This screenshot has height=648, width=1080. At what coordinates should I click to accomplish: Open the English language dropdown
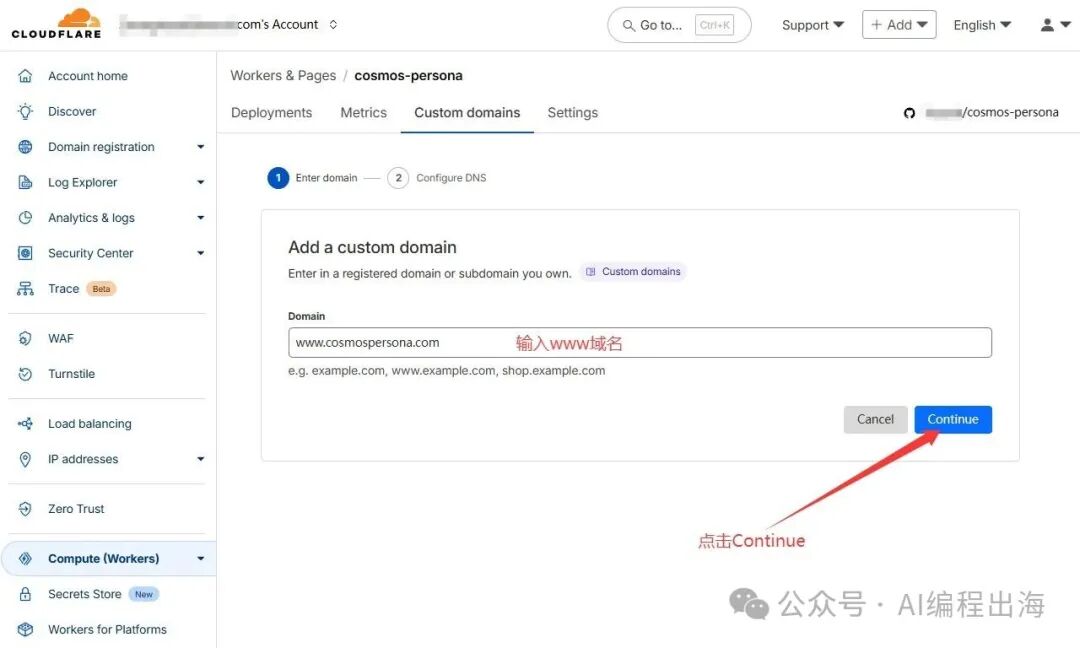pyautogui.click(x=982, y=25)
